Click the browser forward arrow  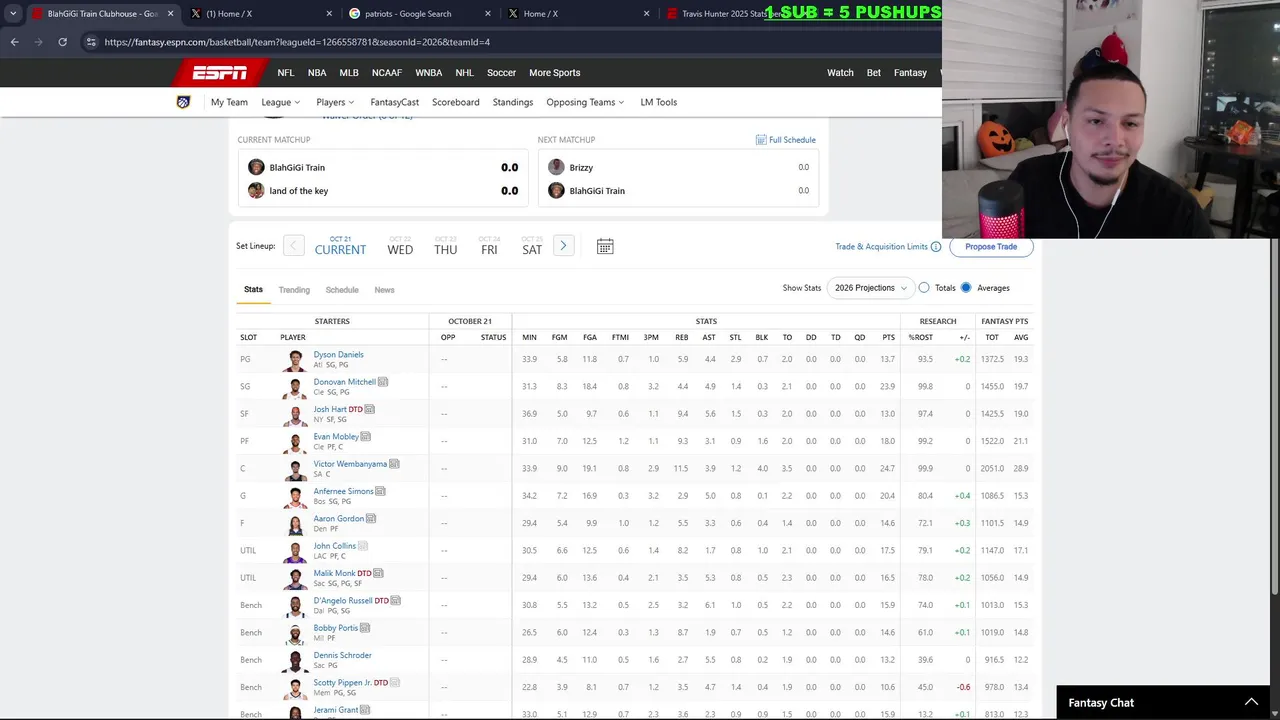[38, 42]
